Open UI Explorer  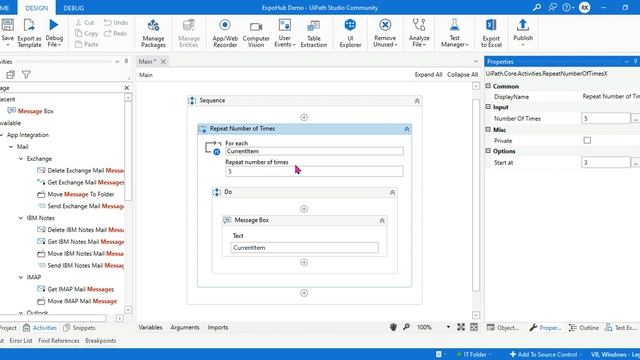350,33
